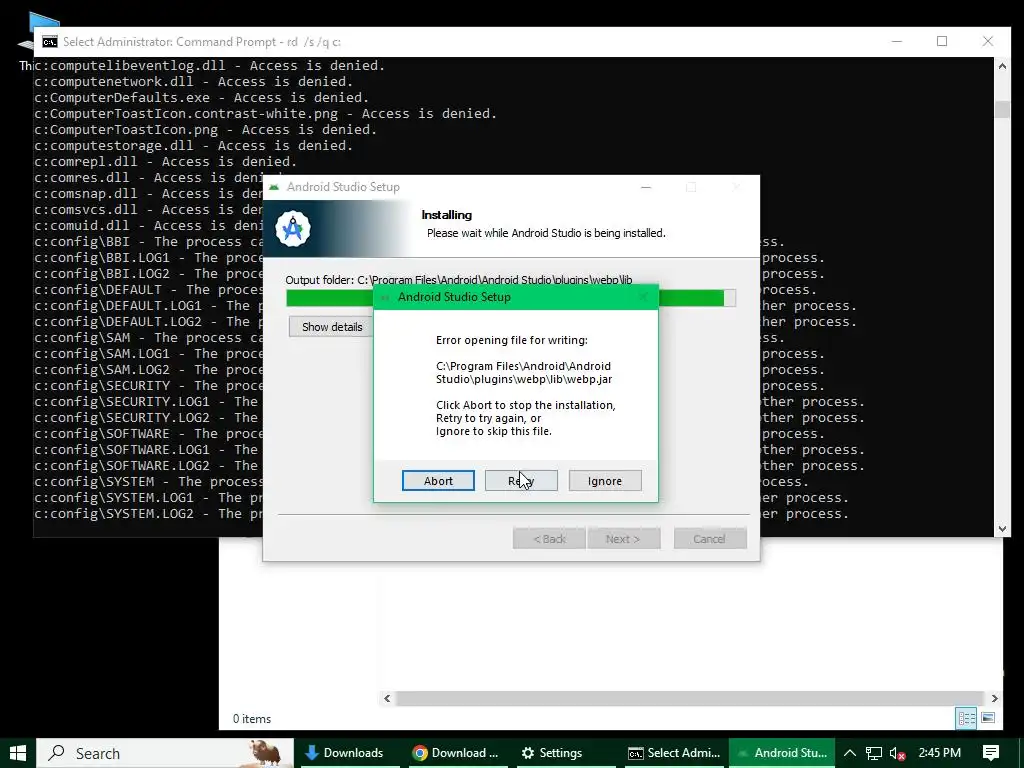Open the Windows Start menu
1024x768 pixels.
tap(18, 753)
